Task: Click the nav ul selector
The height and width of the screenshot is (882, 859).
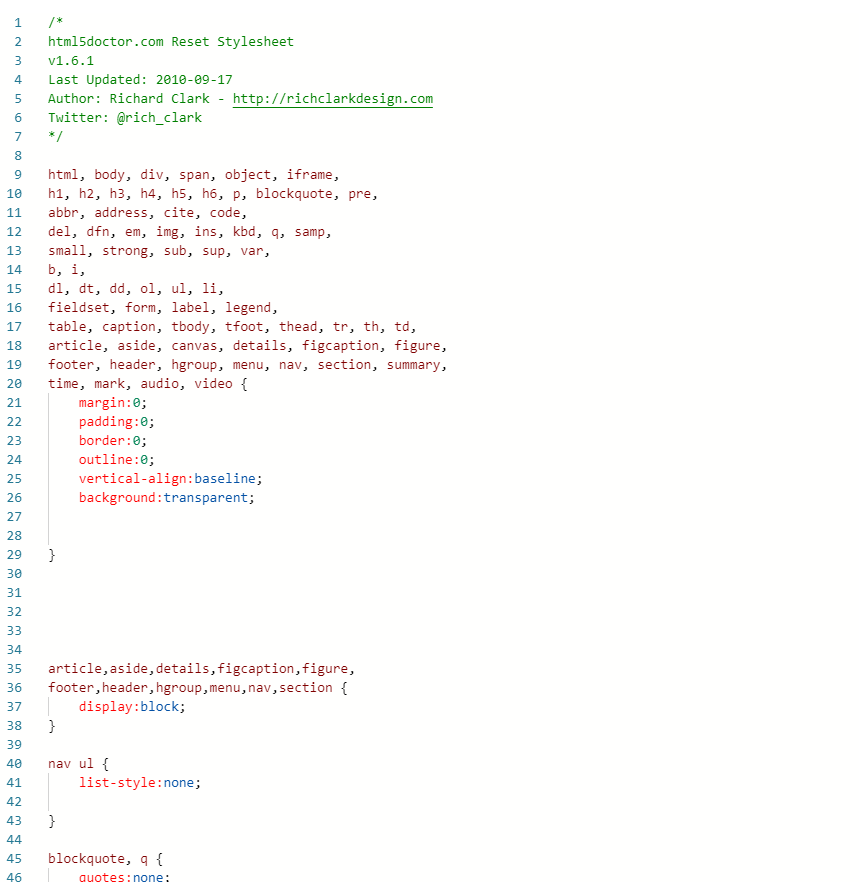Action: coord(71,764)
